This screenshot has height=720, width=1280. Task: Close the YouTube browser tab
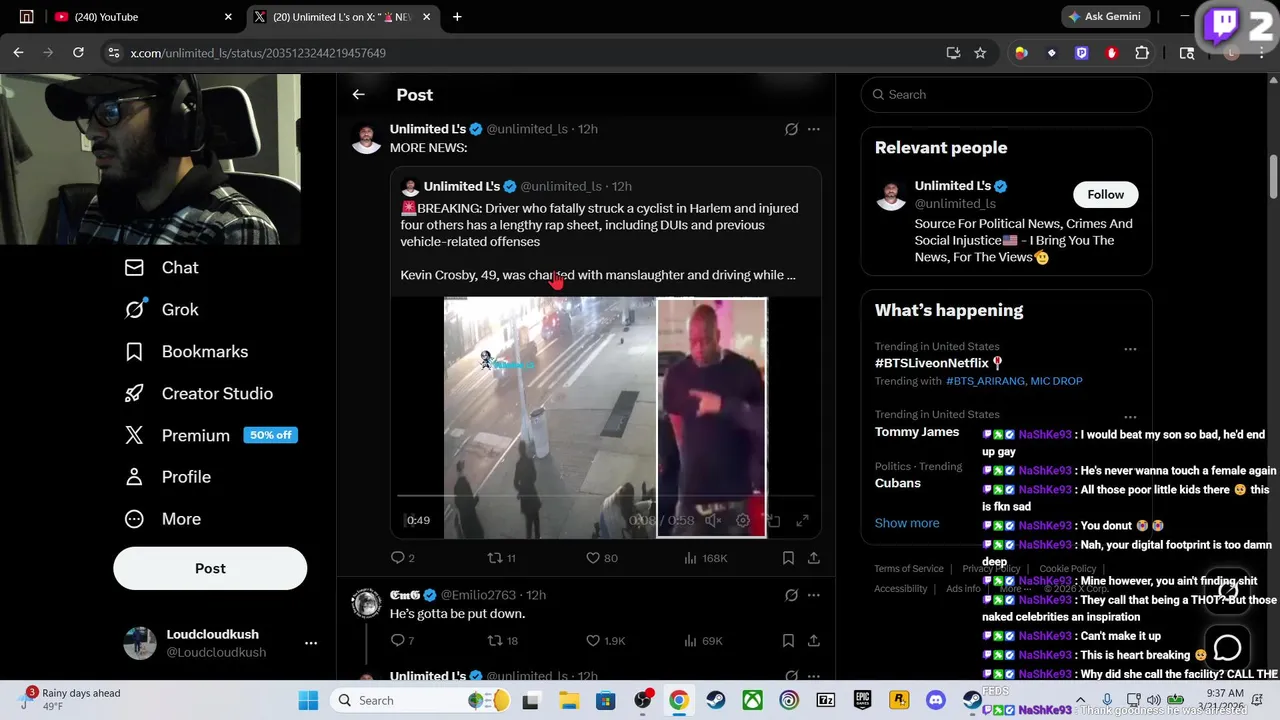click(x=228, y=17)
